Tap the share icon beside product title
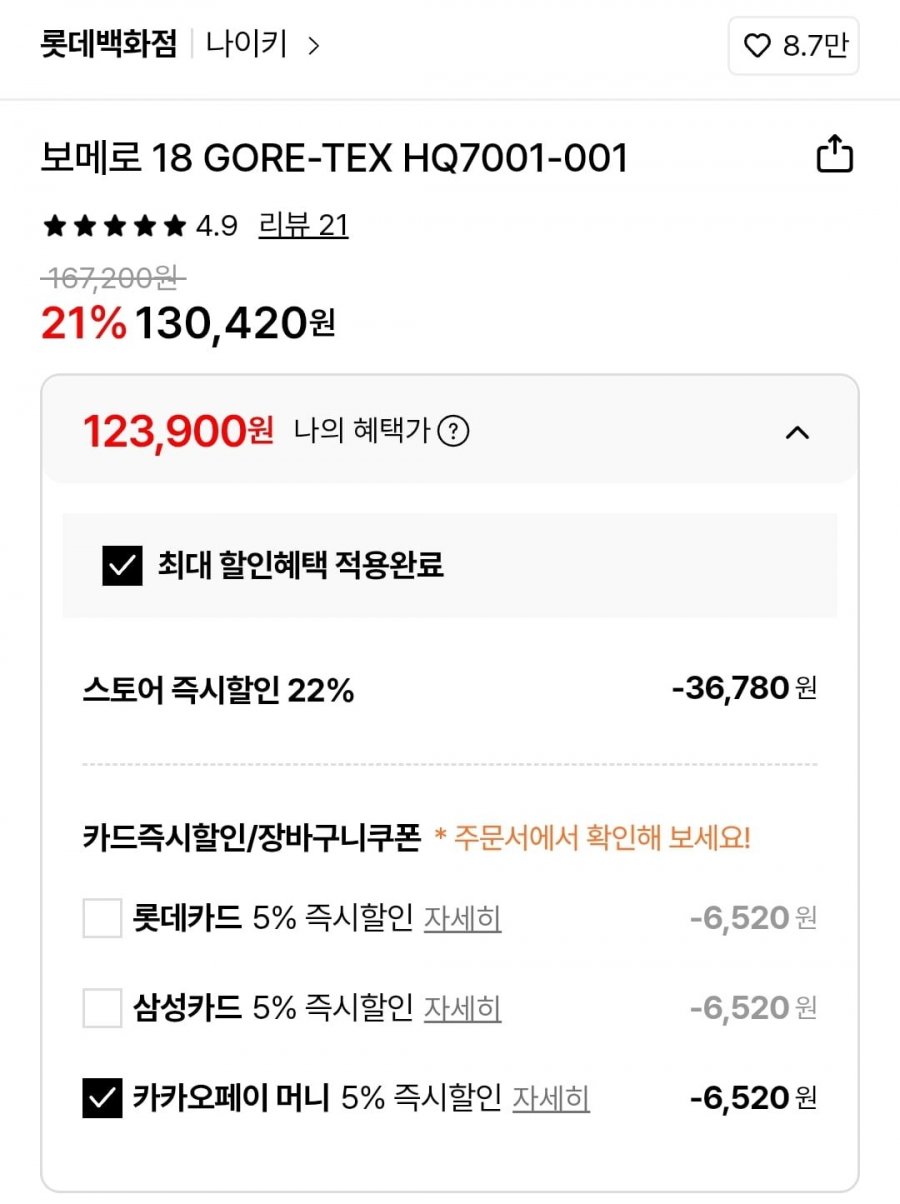Image resolution: width=900 pixels, height=1204 pixels. [x=835, y=155]
